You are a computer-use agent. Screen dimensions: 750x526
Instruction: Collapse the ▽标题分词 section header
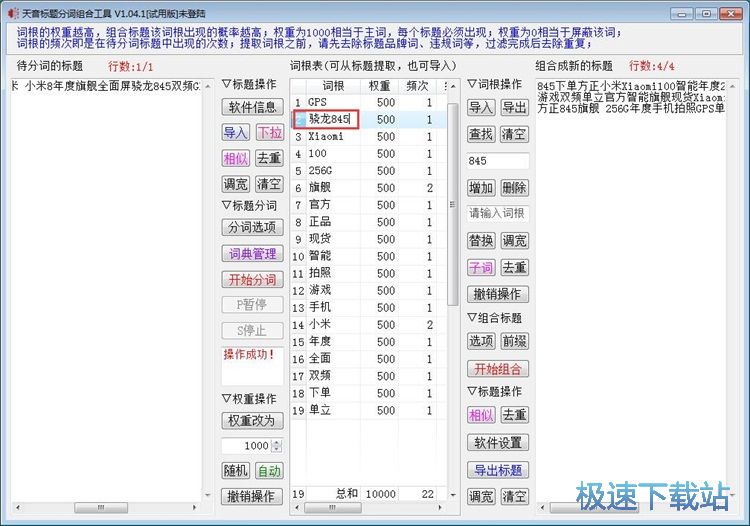point(249,206)
